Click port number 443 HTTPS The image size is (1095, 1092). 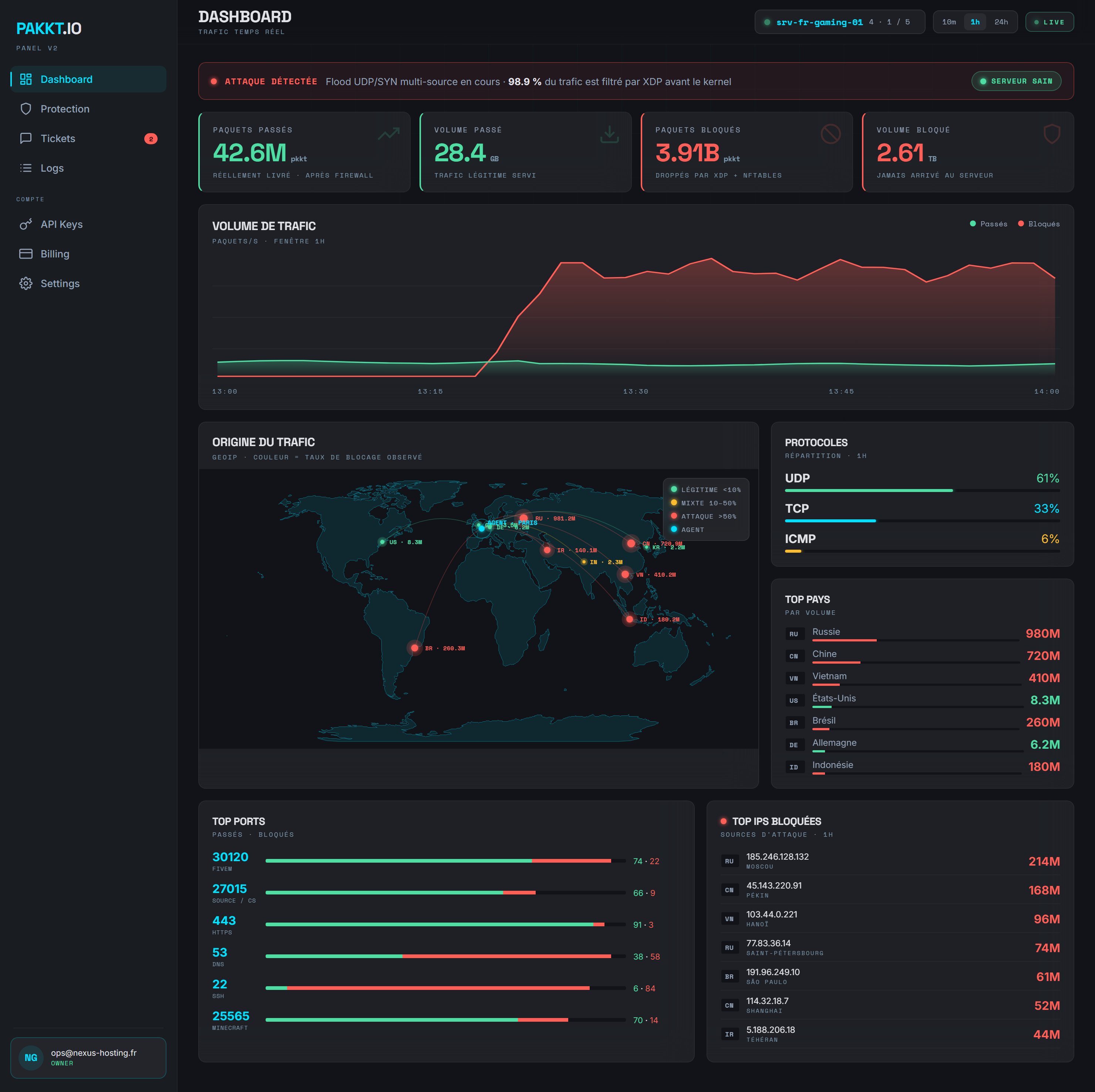[224, 920]
